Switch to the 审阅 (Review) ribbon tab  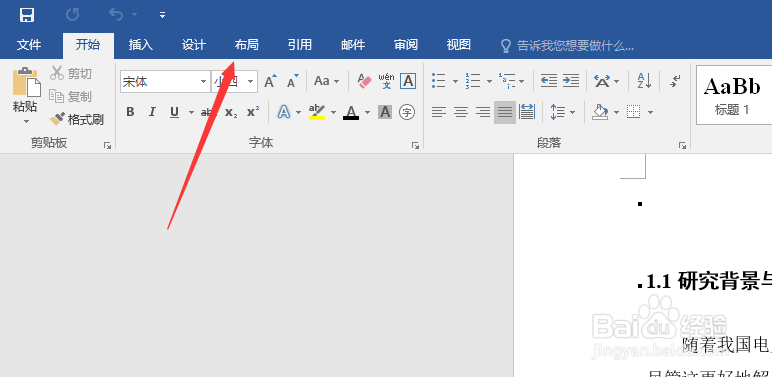406,45
